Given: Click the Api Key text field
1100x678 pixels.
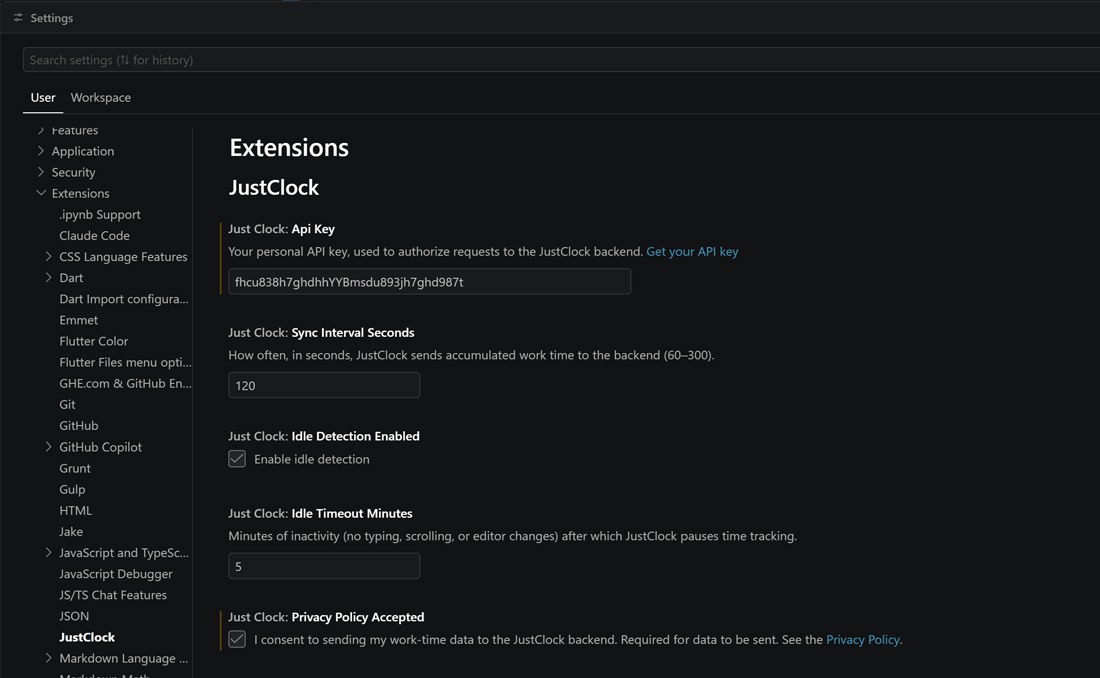Looking at the screenshot, I should 429,281.
